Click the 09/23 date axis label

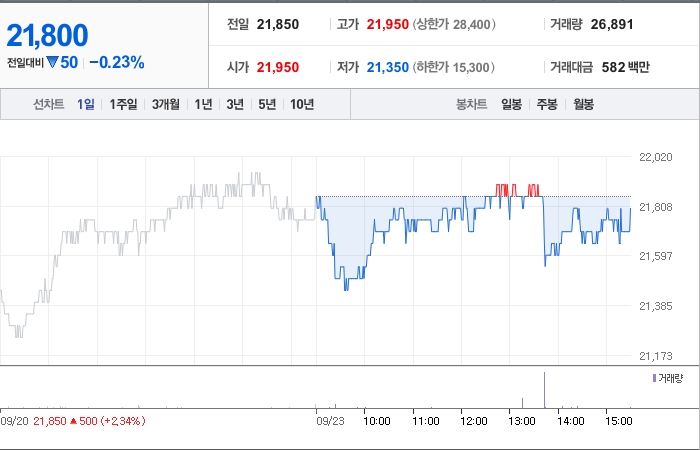(x=330, y=421)
